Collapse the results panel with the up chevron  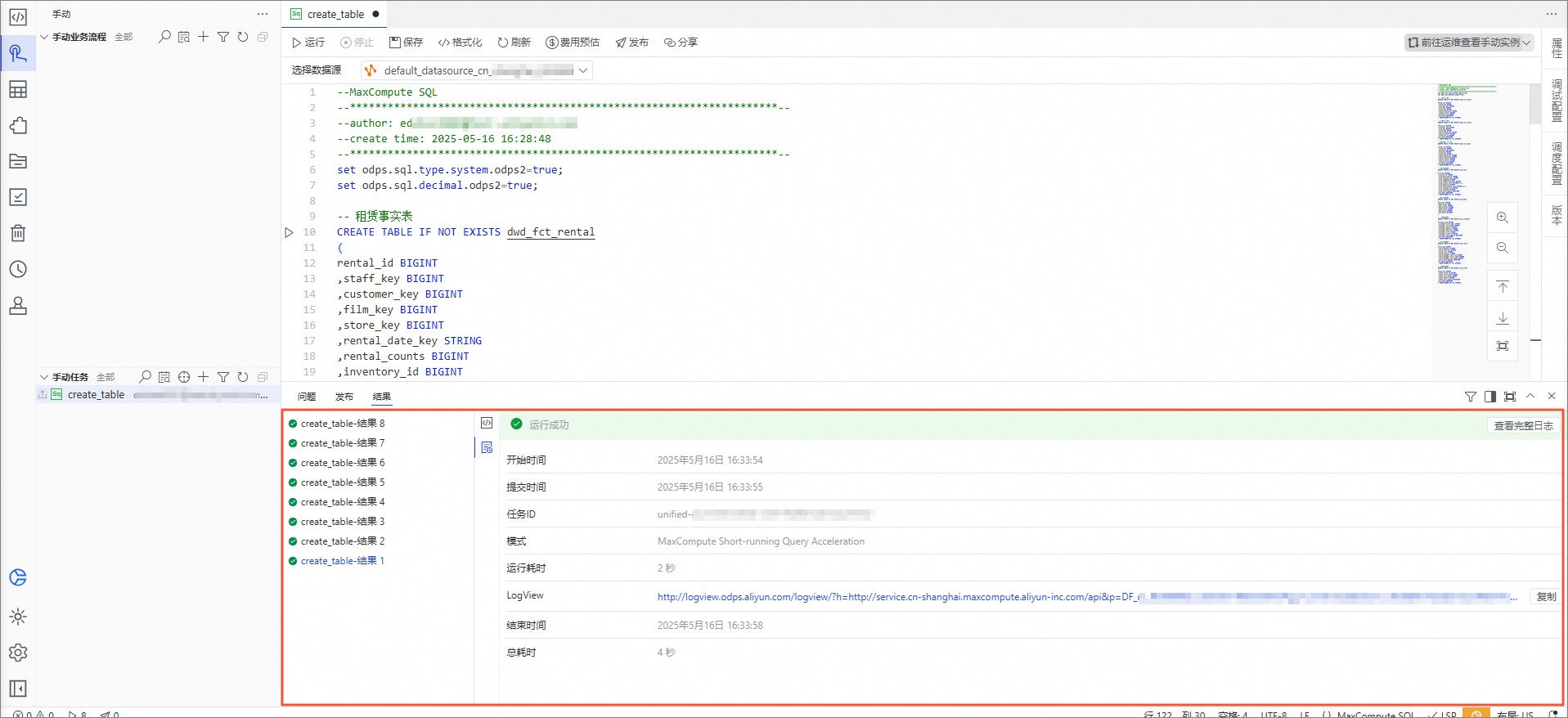coord(1530,396)
